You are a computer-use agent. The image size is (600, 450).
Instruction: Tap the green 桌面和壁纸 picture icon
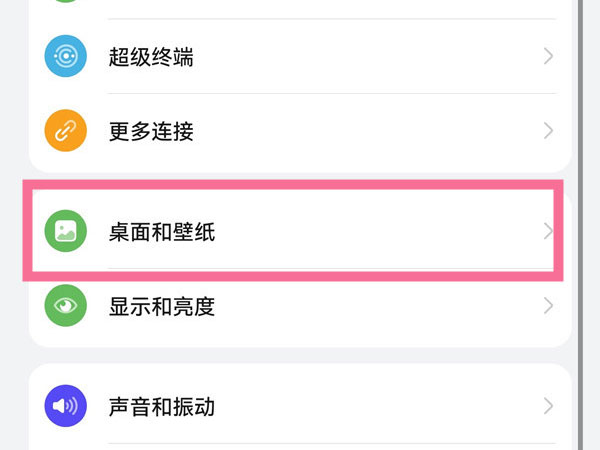point(66,232)
